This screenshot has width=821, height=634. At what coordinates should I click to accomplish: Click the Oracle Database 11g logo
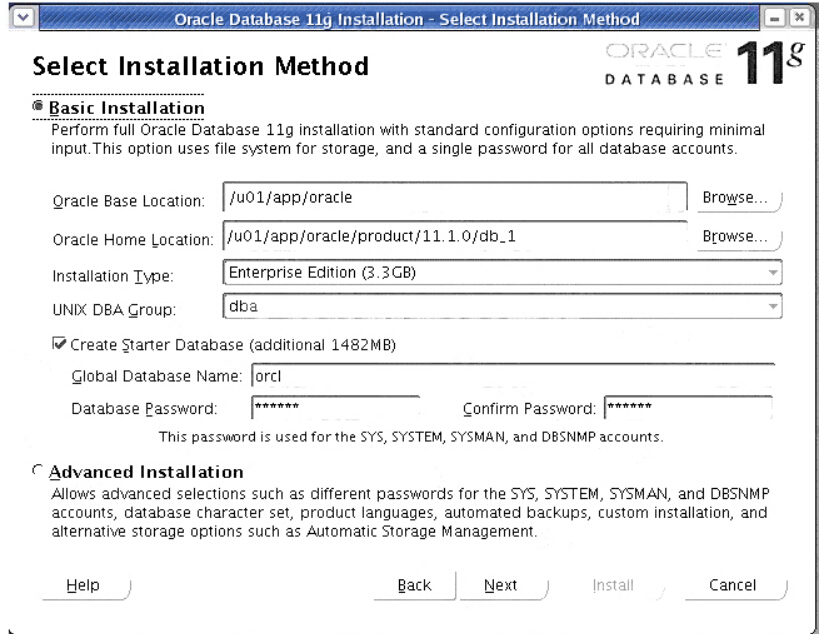click(704, 63)
